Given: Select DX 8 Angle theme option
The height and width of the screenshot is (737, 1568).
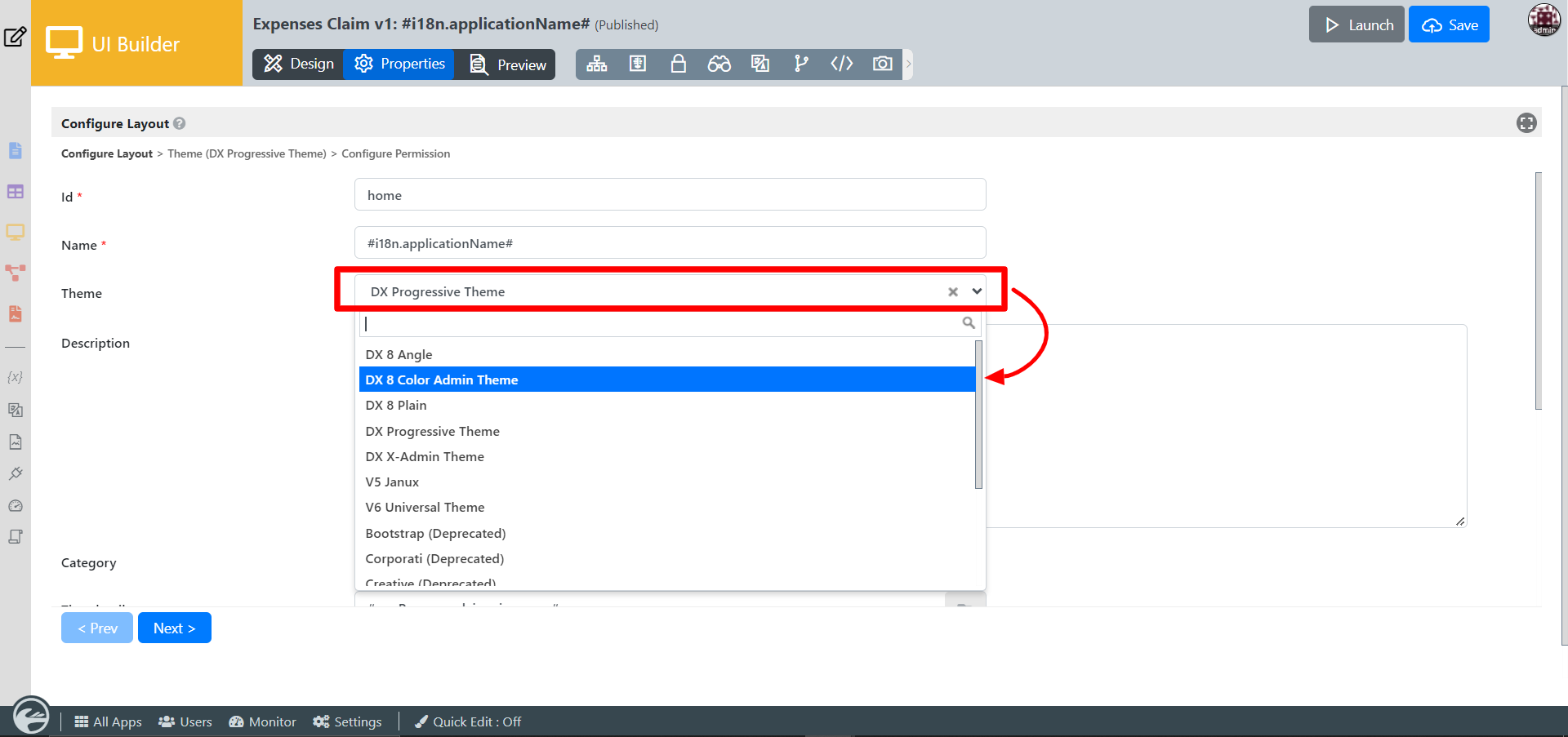Looking at the screenshot, I should point(667,354).
